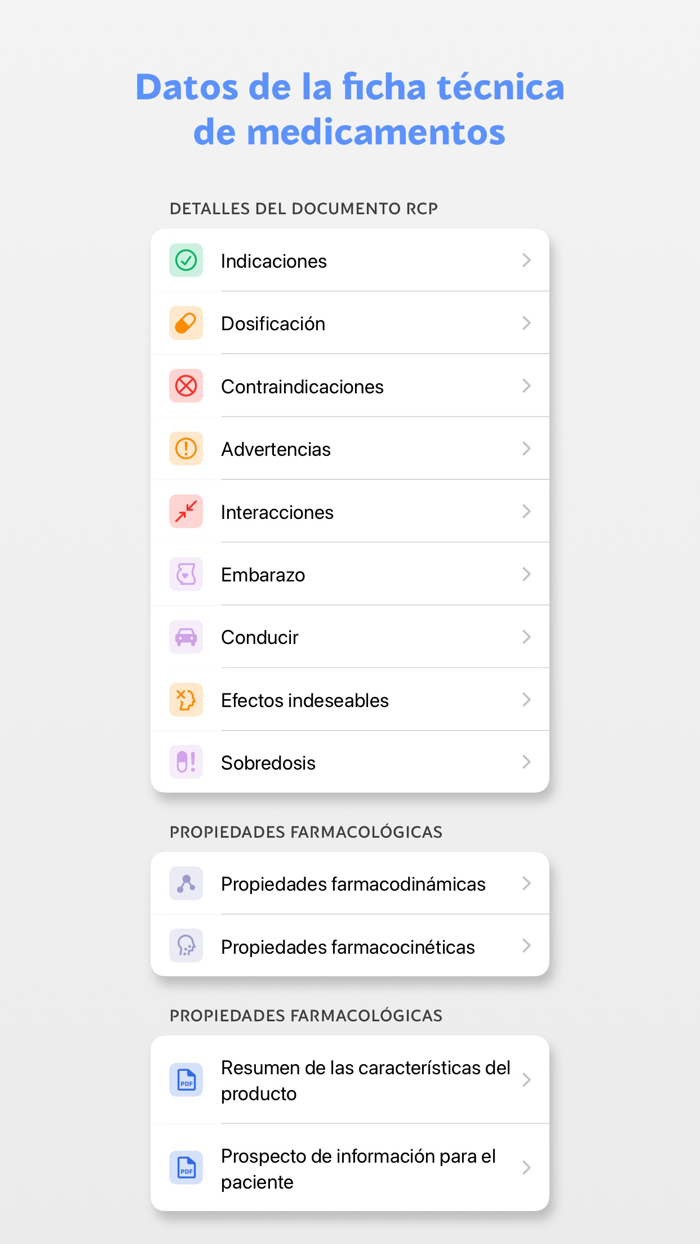Open Prospecto de información para el paciente
700x1244 pixels.
pos(350,1167)
